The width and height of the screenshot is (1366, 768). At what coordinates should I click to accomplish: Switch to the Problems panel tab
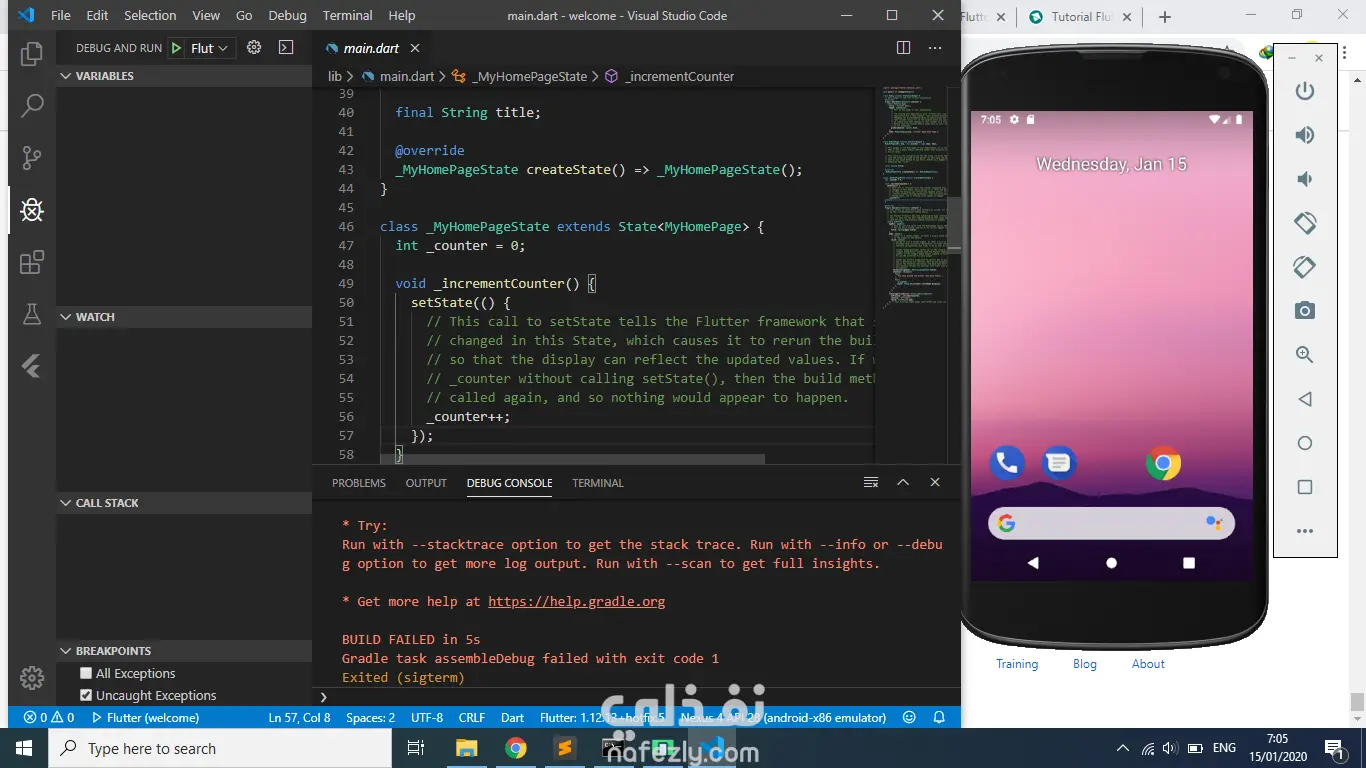click(358, 483)
